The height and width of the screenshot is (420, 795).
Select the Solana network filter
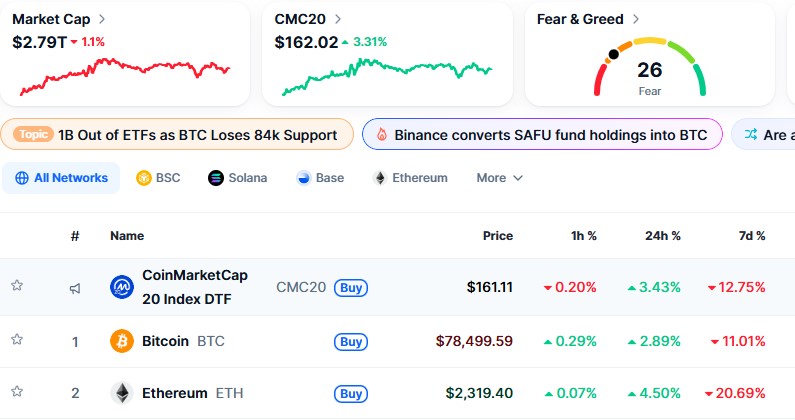coord(237,178)
